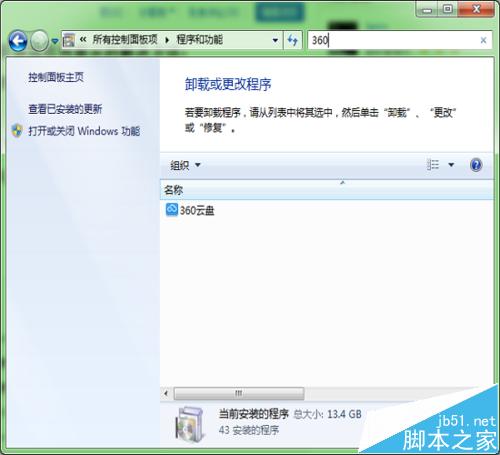Open 查看已安装的更新 link

(x=65, y=109)
